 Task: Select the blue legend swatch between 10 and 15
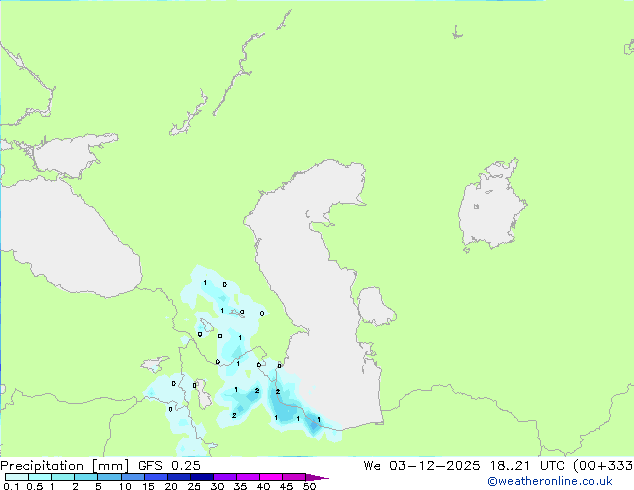pyautogui.click(x=133, y=477)
